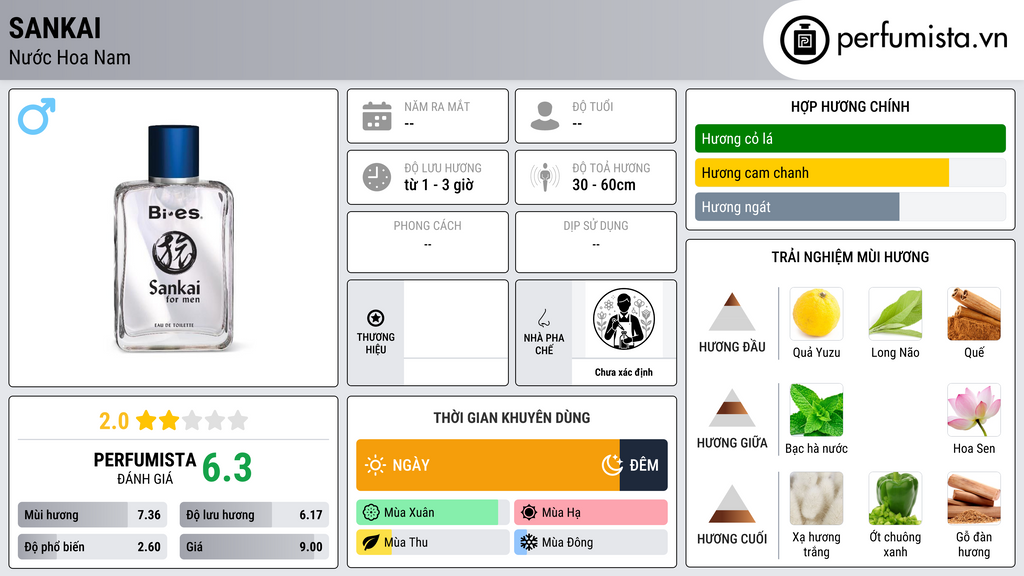1024x576 pixels.
Task: Click the Phong cách card
Action: pos(428,242)
